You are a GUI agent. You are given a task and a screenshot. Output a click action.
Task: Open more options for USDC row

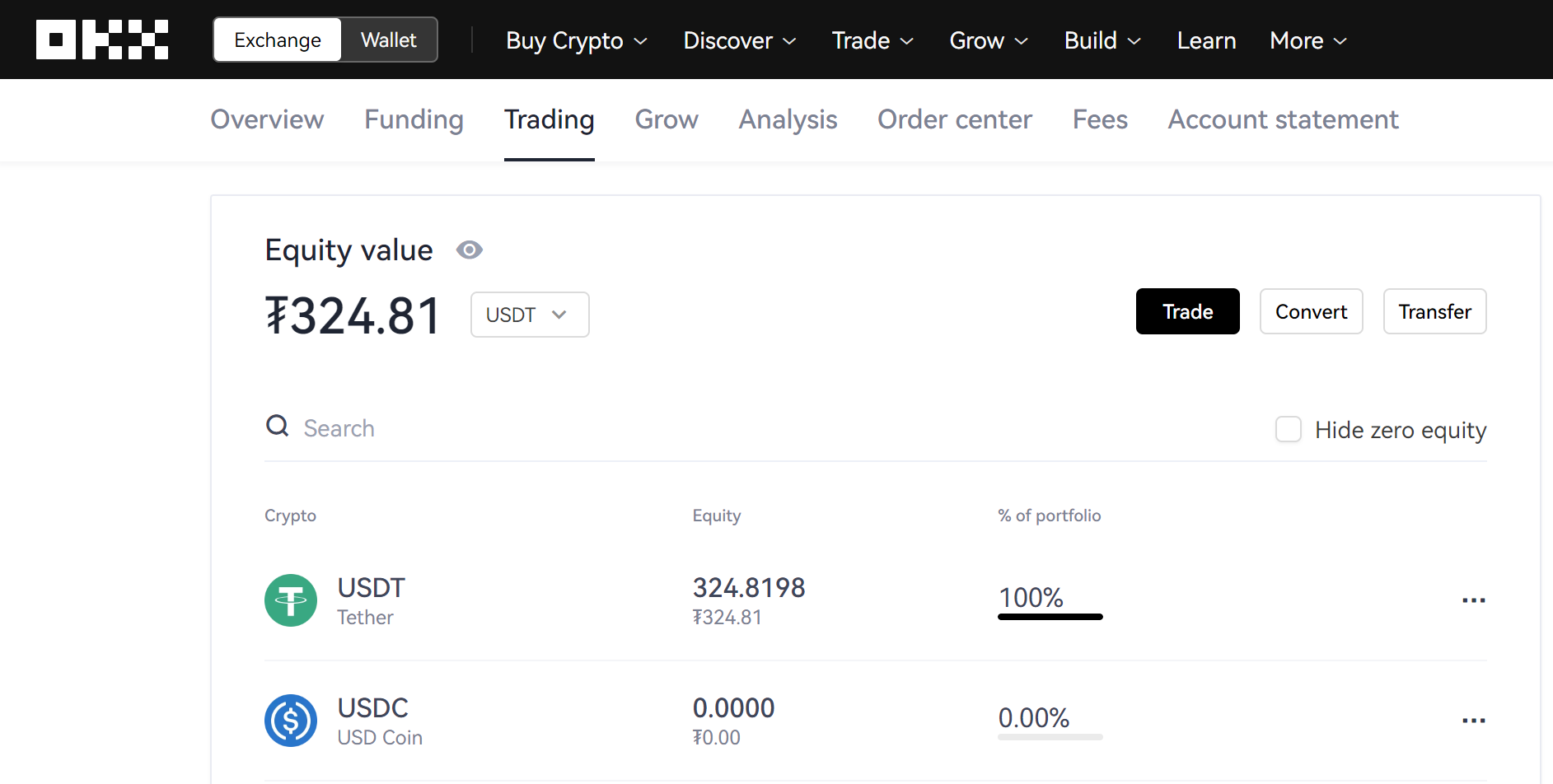pyautogui.click(x=1473, y=721)
